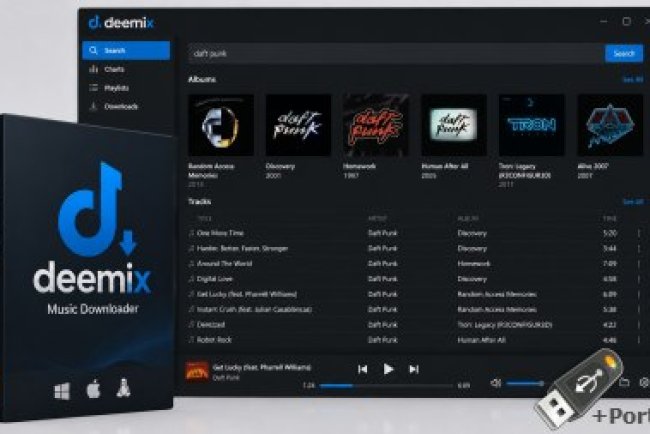Skip to previous track
Screen dimensions: 650x434
(x=363, y=369)
